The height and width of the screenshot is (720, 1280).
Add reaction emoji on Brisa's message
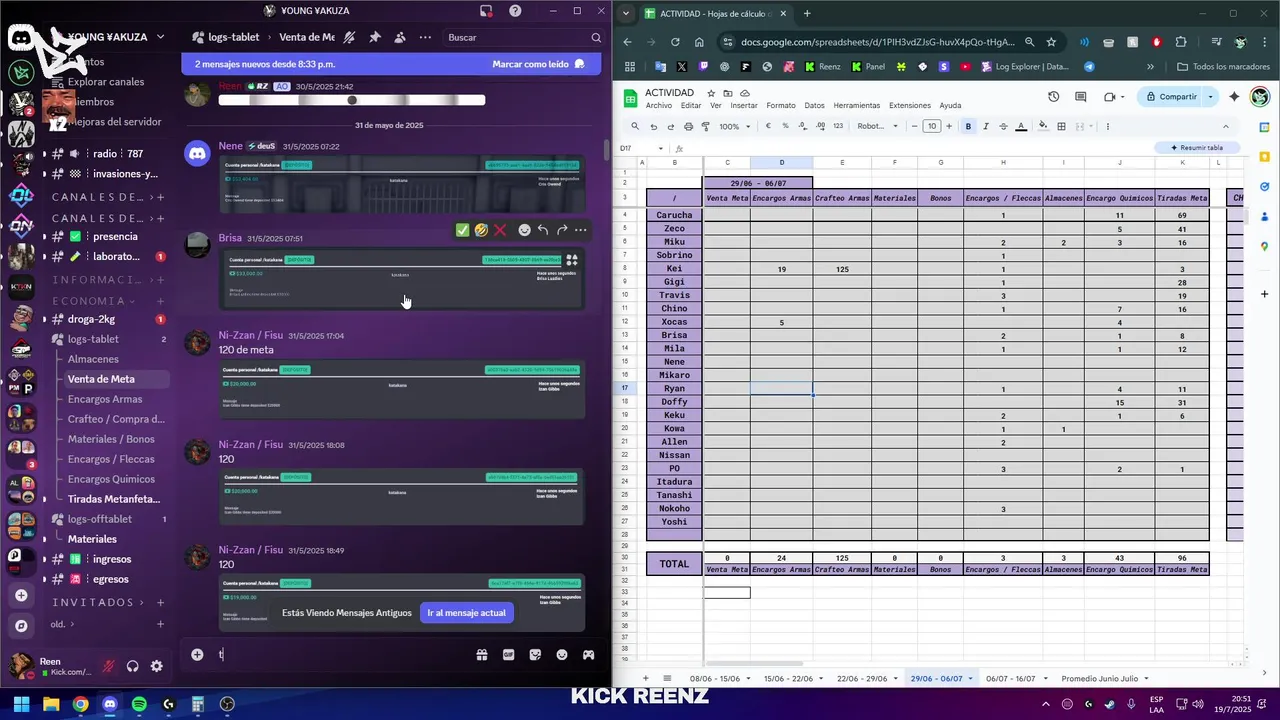pos(524,230)
